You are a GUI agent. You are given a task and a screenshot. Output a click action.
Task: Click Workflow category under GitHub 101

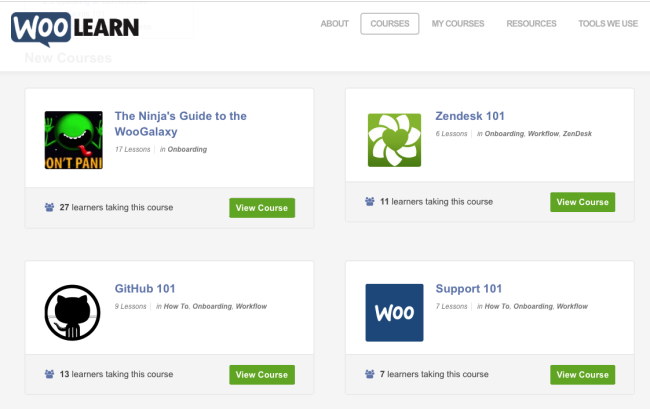point(251,306)
